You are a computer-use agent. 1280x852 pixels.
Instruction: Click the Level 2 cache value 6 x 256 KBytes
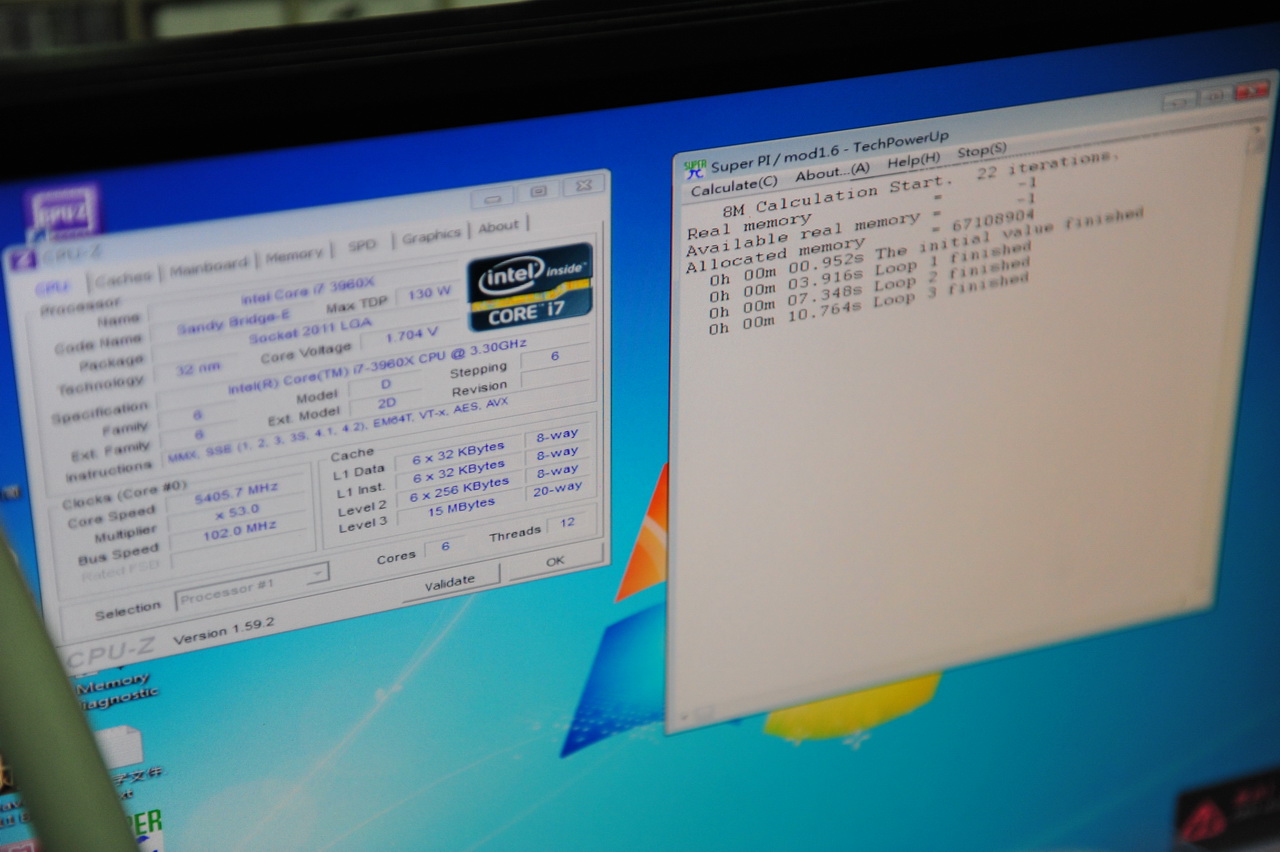(459, 487)
